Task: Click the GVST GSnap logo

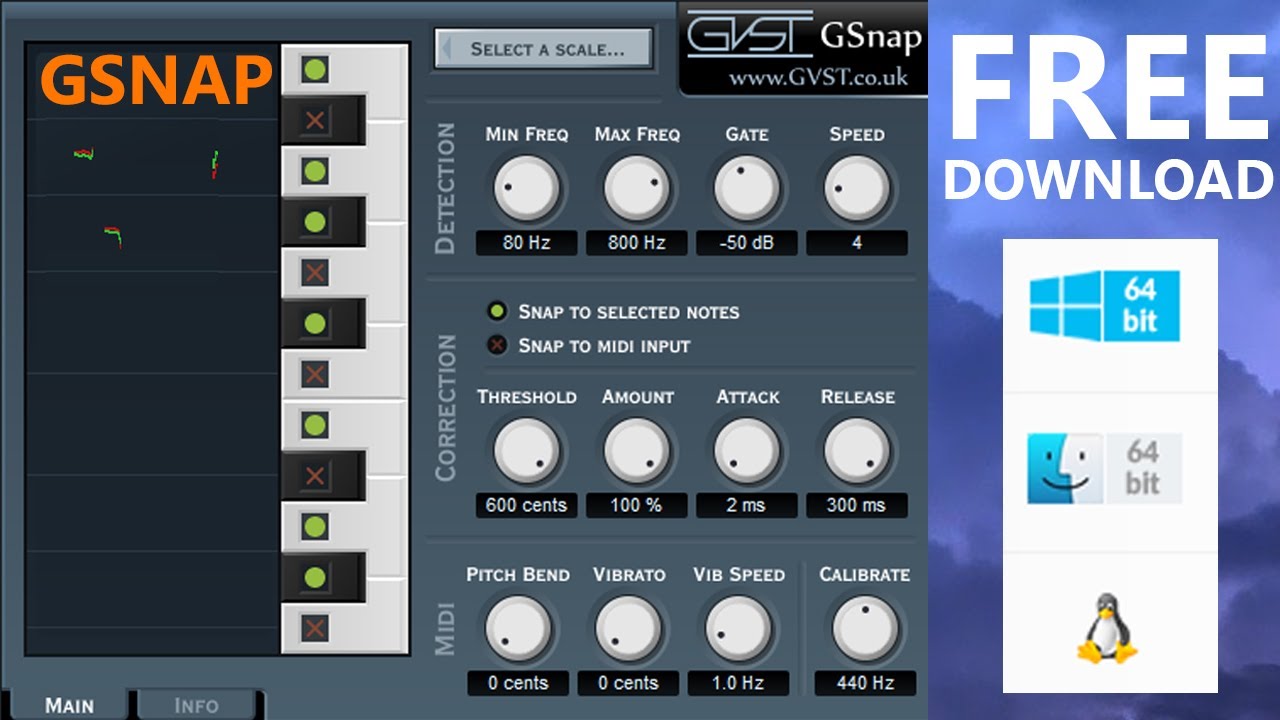Action: point(805,36)
